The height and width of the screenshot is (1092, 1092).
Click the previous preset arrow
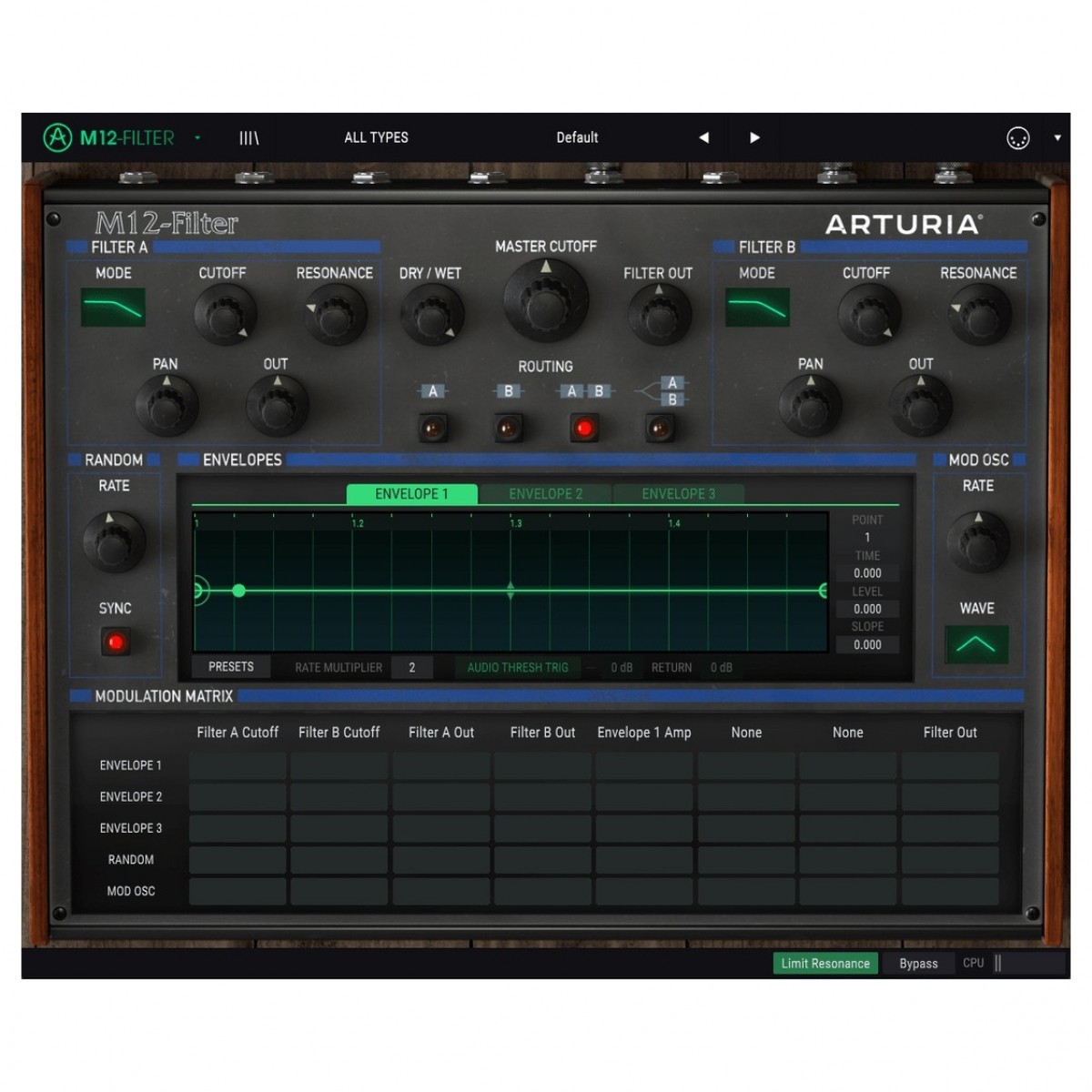(703, 138)
